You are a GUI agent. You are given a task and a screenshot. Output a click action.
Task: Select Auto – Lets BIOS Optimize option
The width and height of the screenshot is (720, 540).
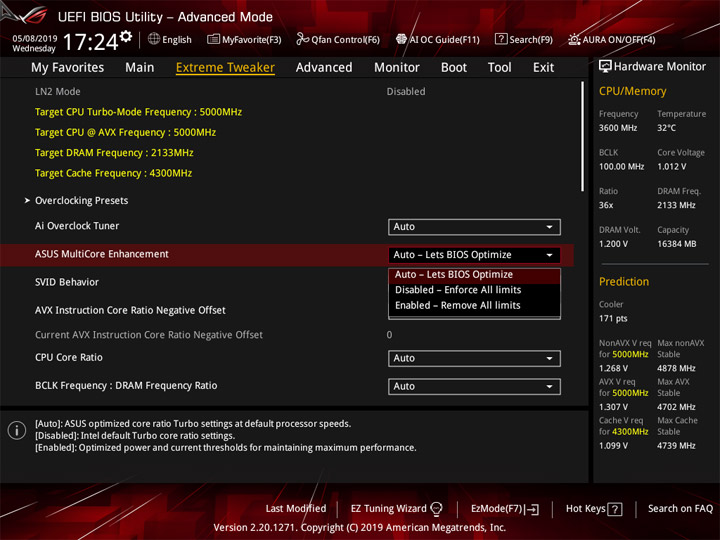click(474, 275)
